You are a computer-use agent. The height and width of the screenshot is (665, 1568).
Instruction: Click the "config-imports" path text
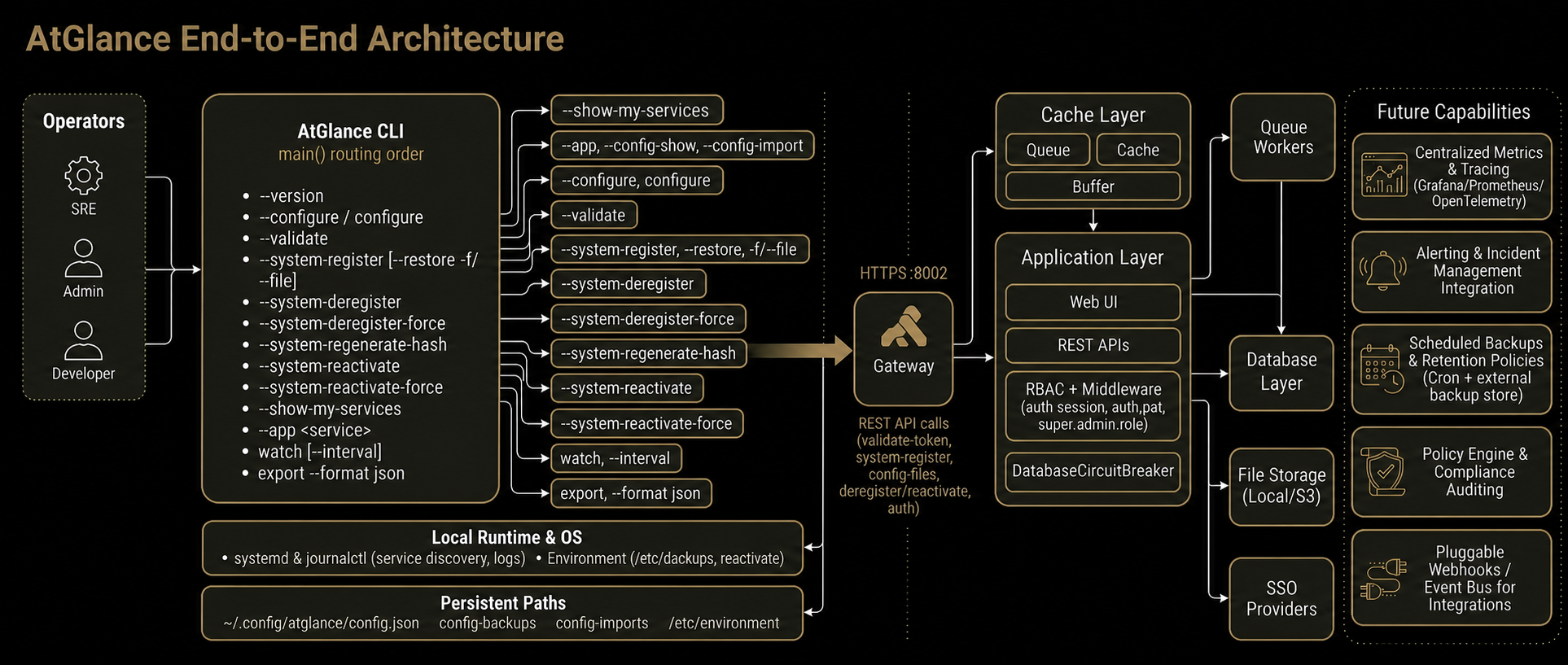point(602,623)
